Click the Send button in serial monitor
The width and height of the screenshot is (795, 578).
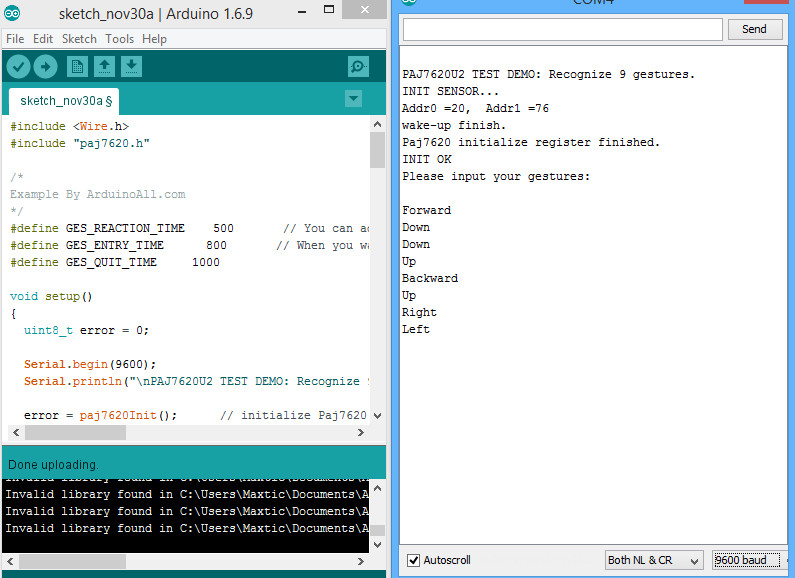pos(754,29)
